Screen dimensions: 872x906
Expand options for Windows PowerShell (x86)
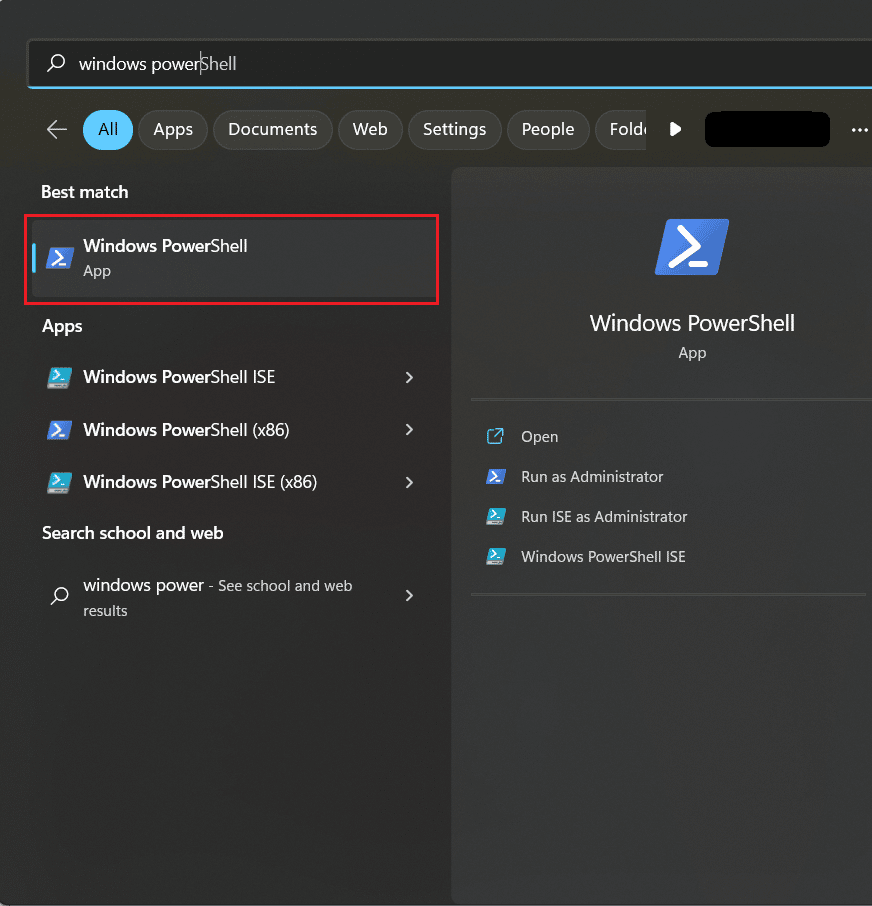coord(409,429)
